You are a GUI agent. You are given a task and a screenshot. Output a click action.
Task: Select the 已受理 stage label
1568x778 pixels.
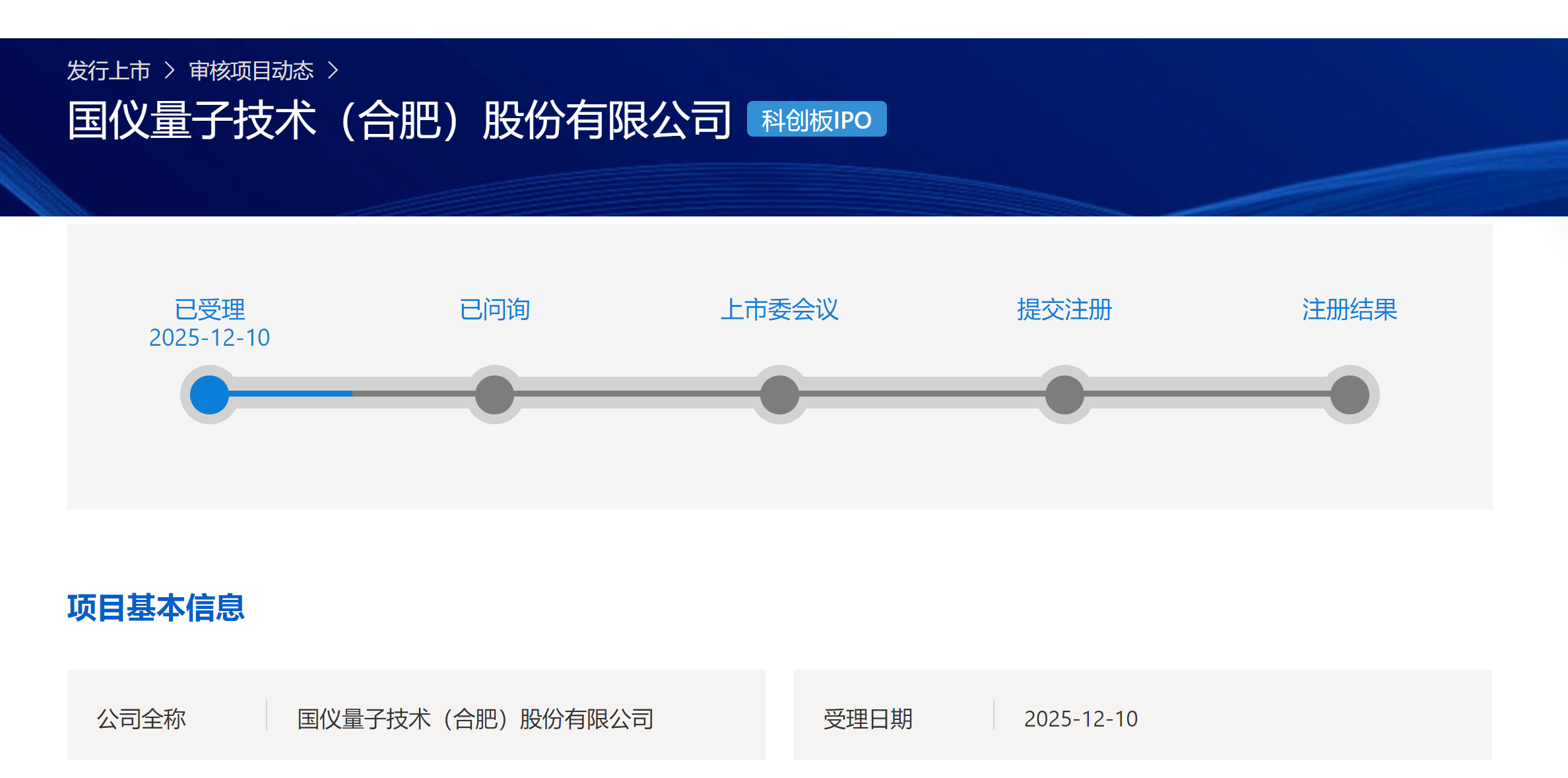tap(209, 309)
